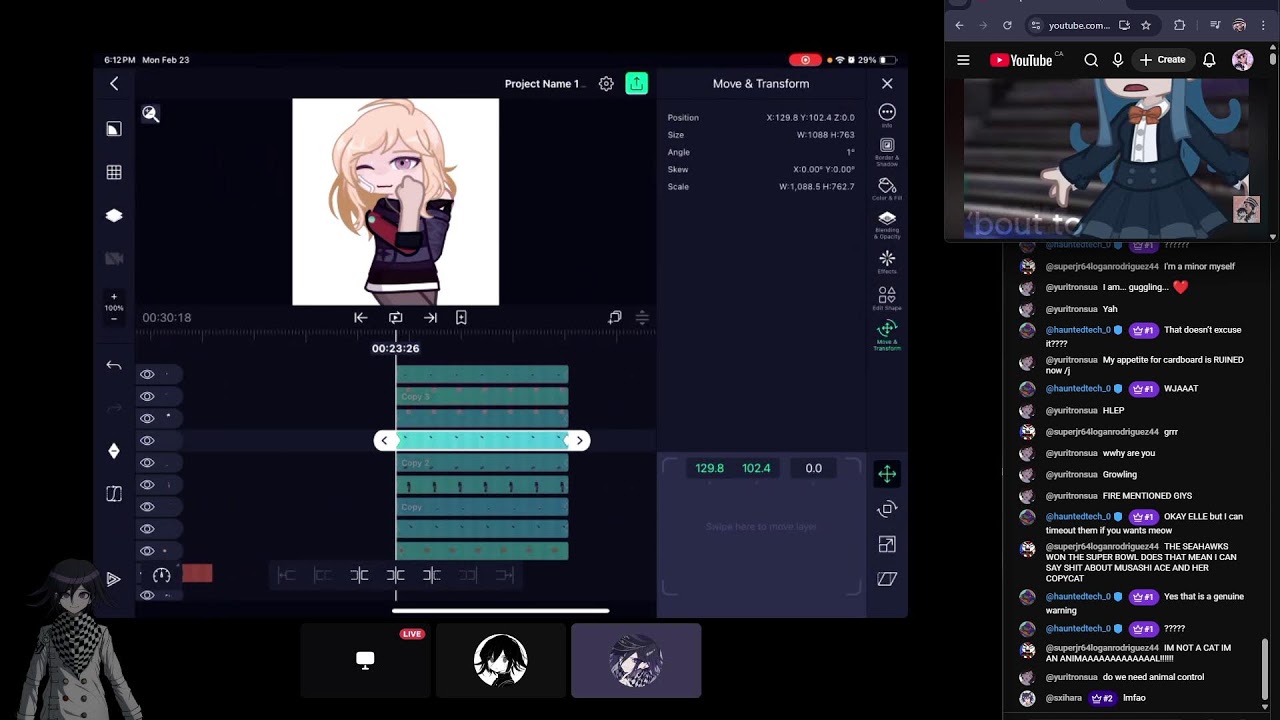The image size is (1280, 720).
Task: Click the YouTube Create button
Action: pos(1162,60)
